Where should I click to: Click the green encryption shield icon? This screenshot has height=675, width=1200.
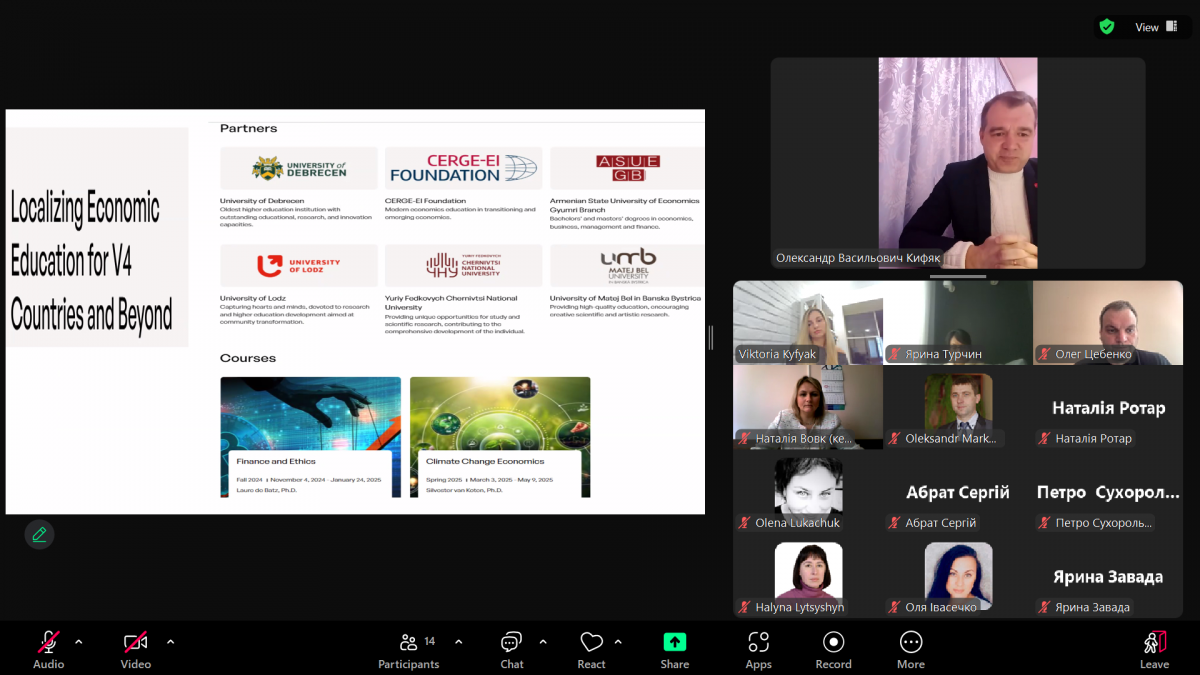(1107, 27)
